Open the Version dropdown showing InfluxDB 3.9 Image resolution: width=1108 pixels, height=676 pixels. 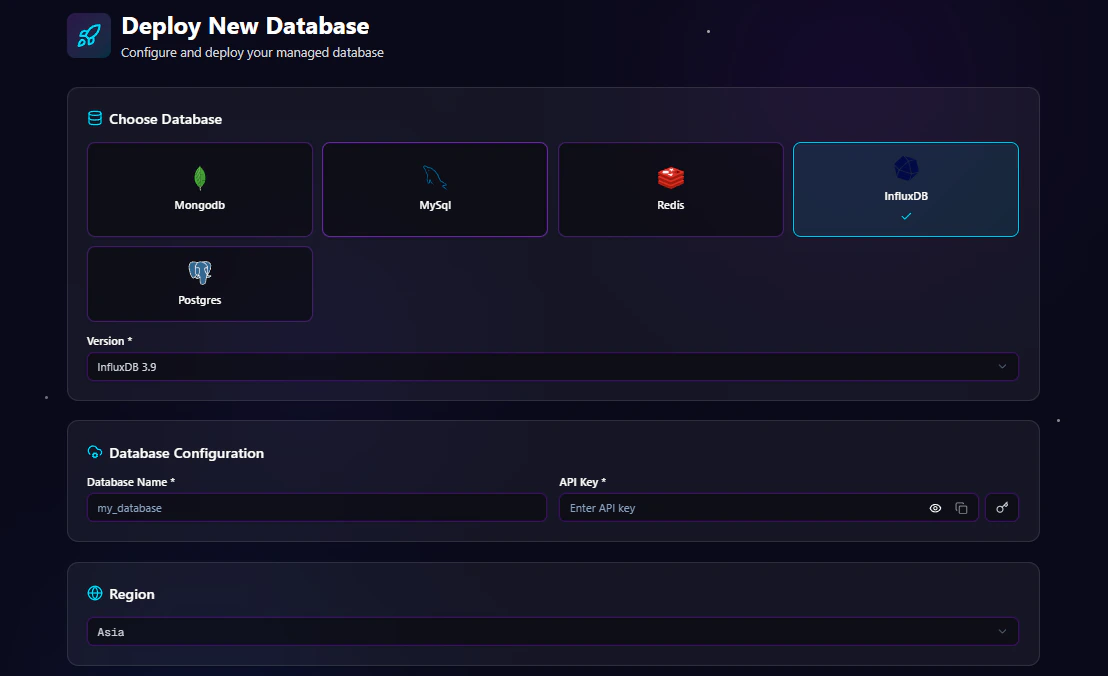(553, 367)
